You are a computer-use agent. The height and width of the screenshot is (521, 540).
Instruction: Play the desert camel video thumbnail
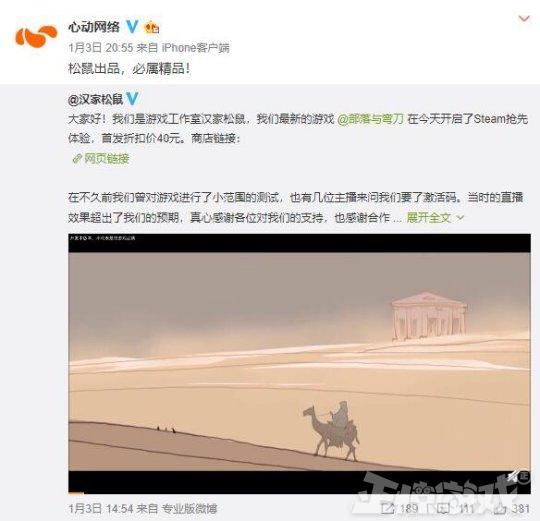(x=299, y=363)
